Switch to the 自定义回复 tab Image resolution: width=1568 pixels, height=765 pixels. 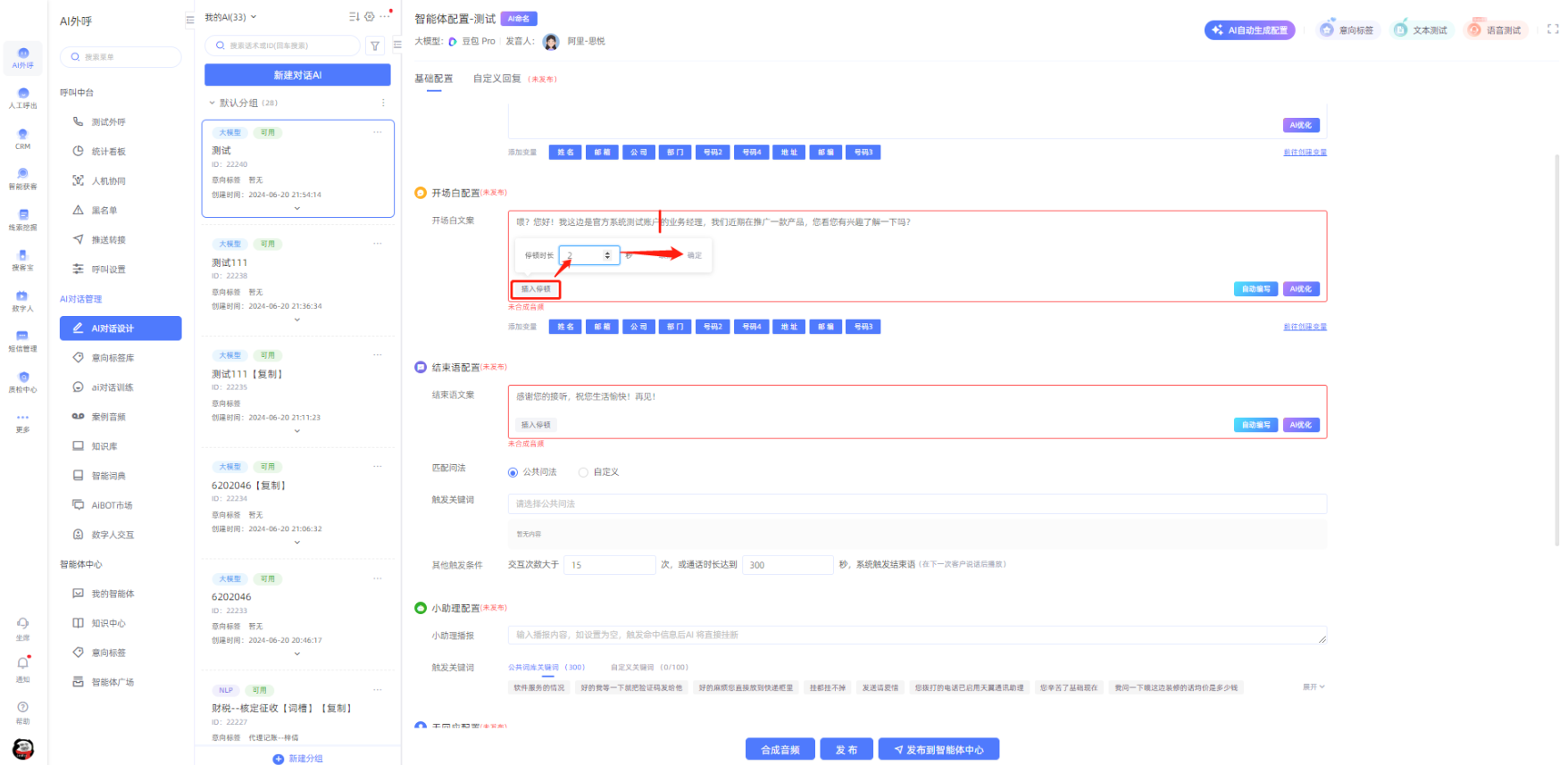497,79
